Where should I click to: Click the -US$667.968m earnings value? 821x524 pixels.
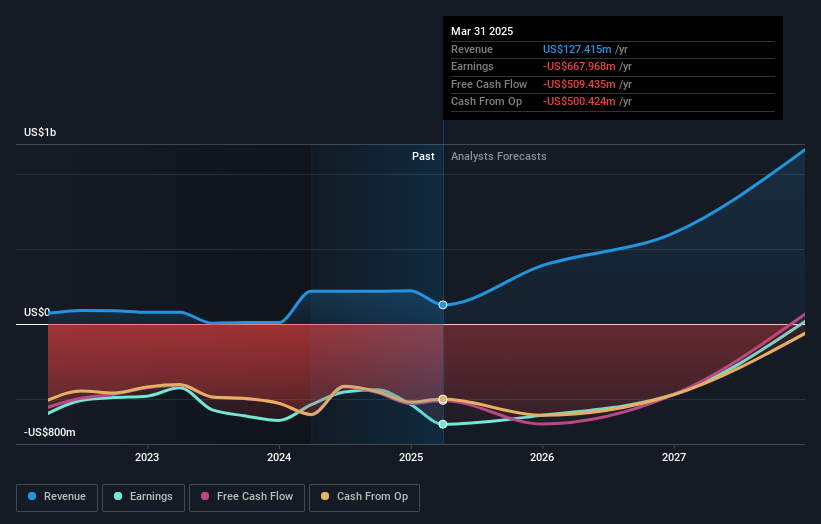point(579,66)
